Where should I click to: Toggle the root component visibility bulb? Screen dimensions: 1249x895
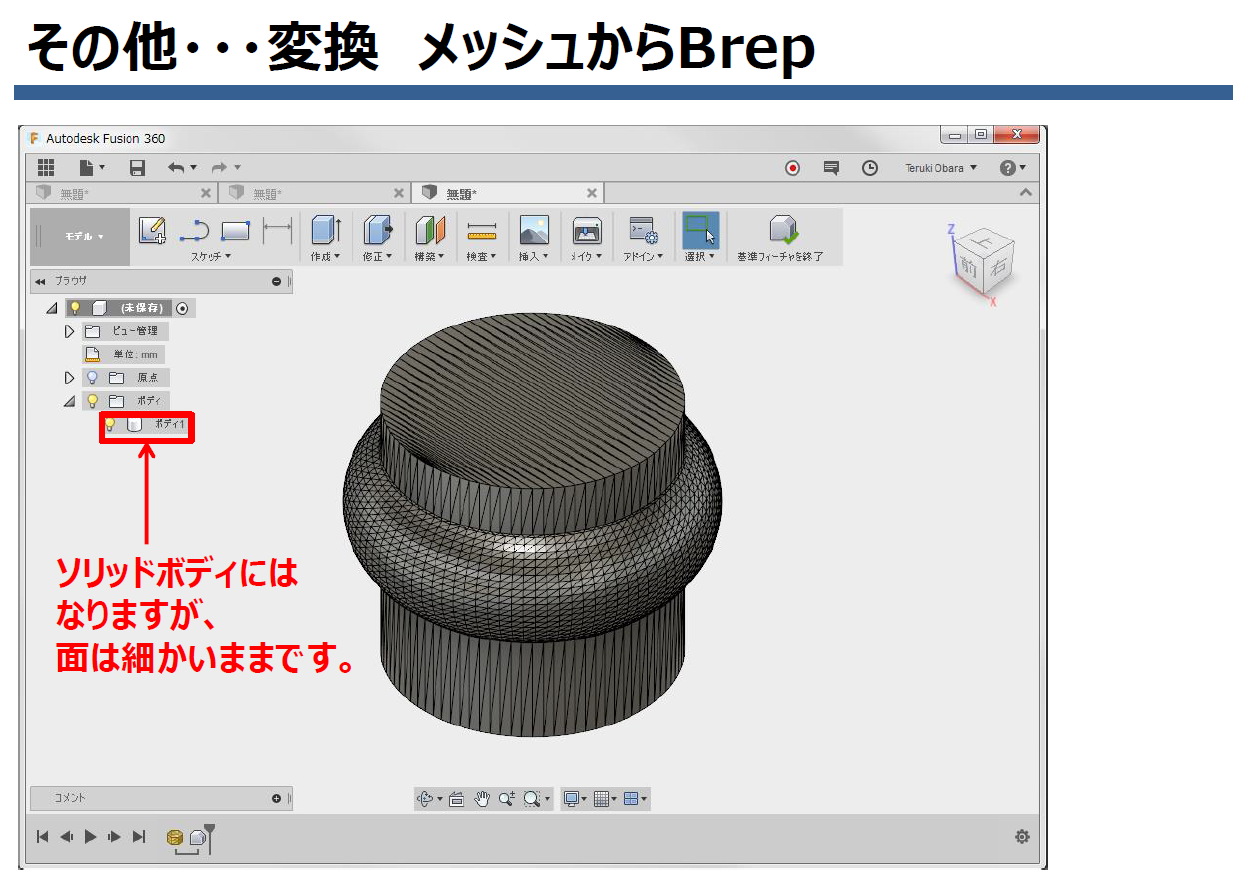(75, 308)
